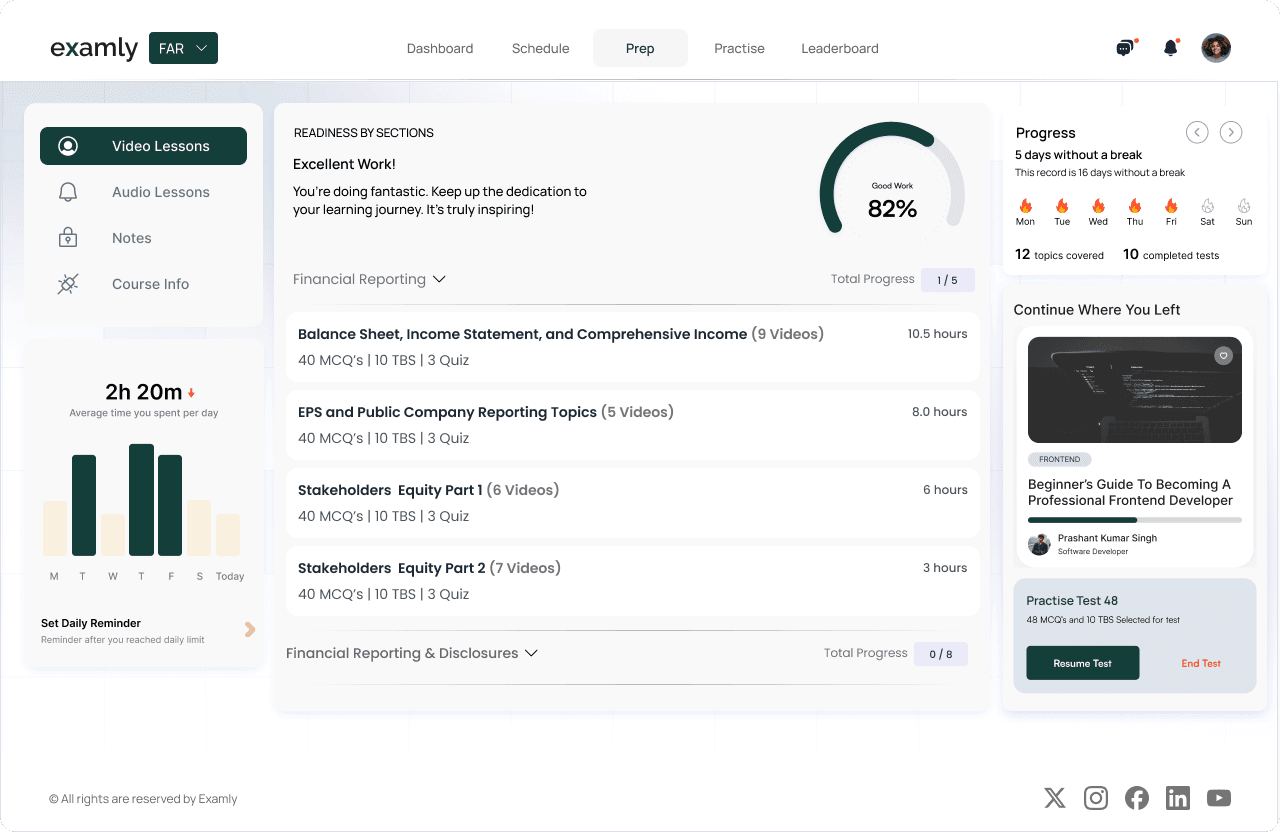Image resolution: width=1280 pixels, height=832 pixels.
Task: Select the Video Lessons sidebar icon
Action: pyautogui.click(x=67, y=145)
